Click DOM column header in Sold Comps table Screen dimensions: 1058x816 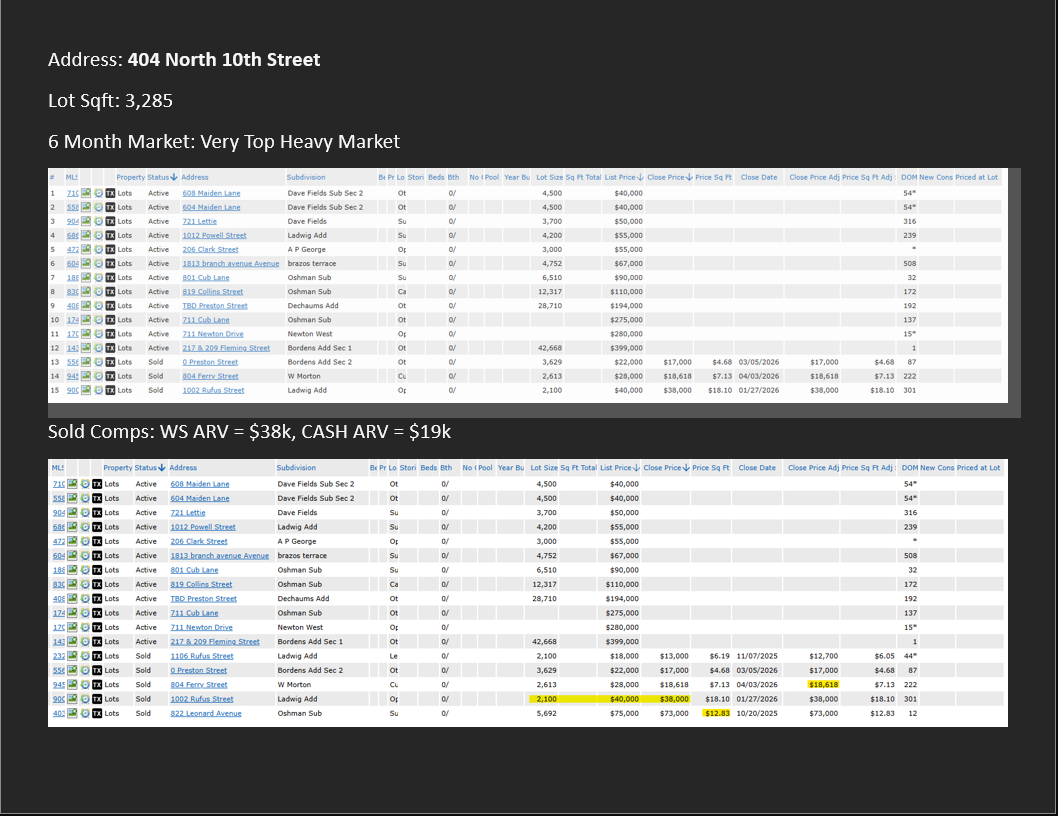point(910,468)
